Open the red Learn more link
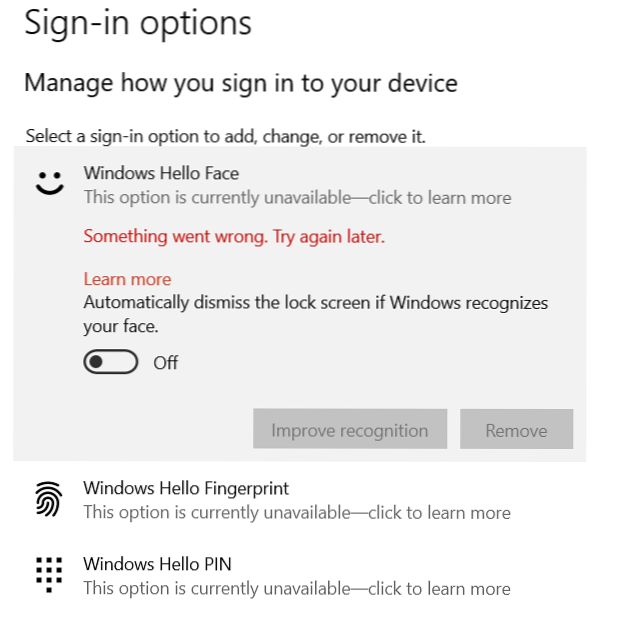This screenshot has height=621, width=622. 127,279
